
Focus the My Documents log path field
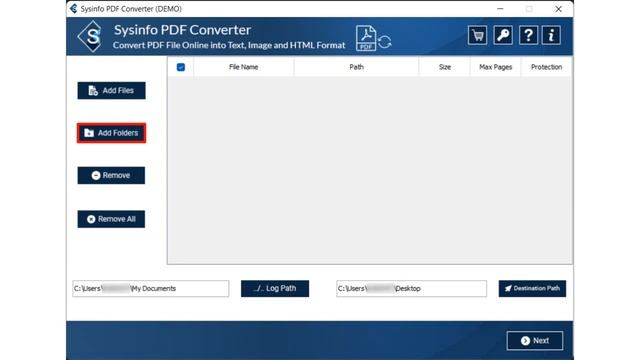pyautogui.click(x=151, y=289)
